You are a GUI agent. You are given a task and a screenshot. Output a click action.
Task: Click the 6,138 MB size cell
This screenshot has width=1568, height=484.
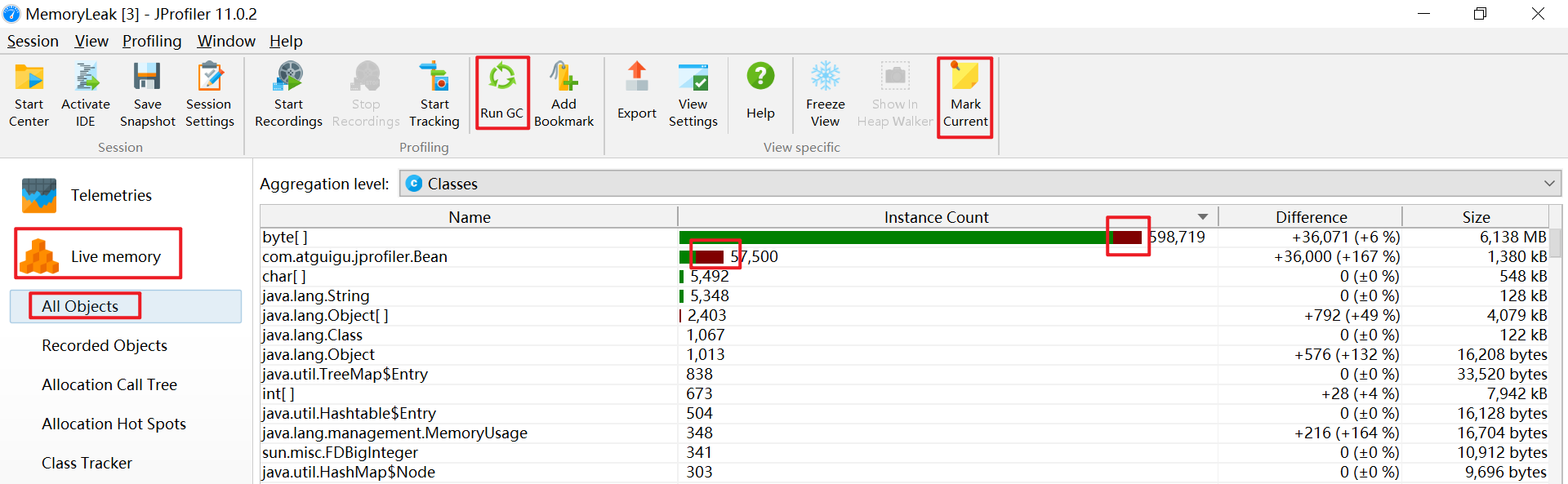click(1513, 237)
